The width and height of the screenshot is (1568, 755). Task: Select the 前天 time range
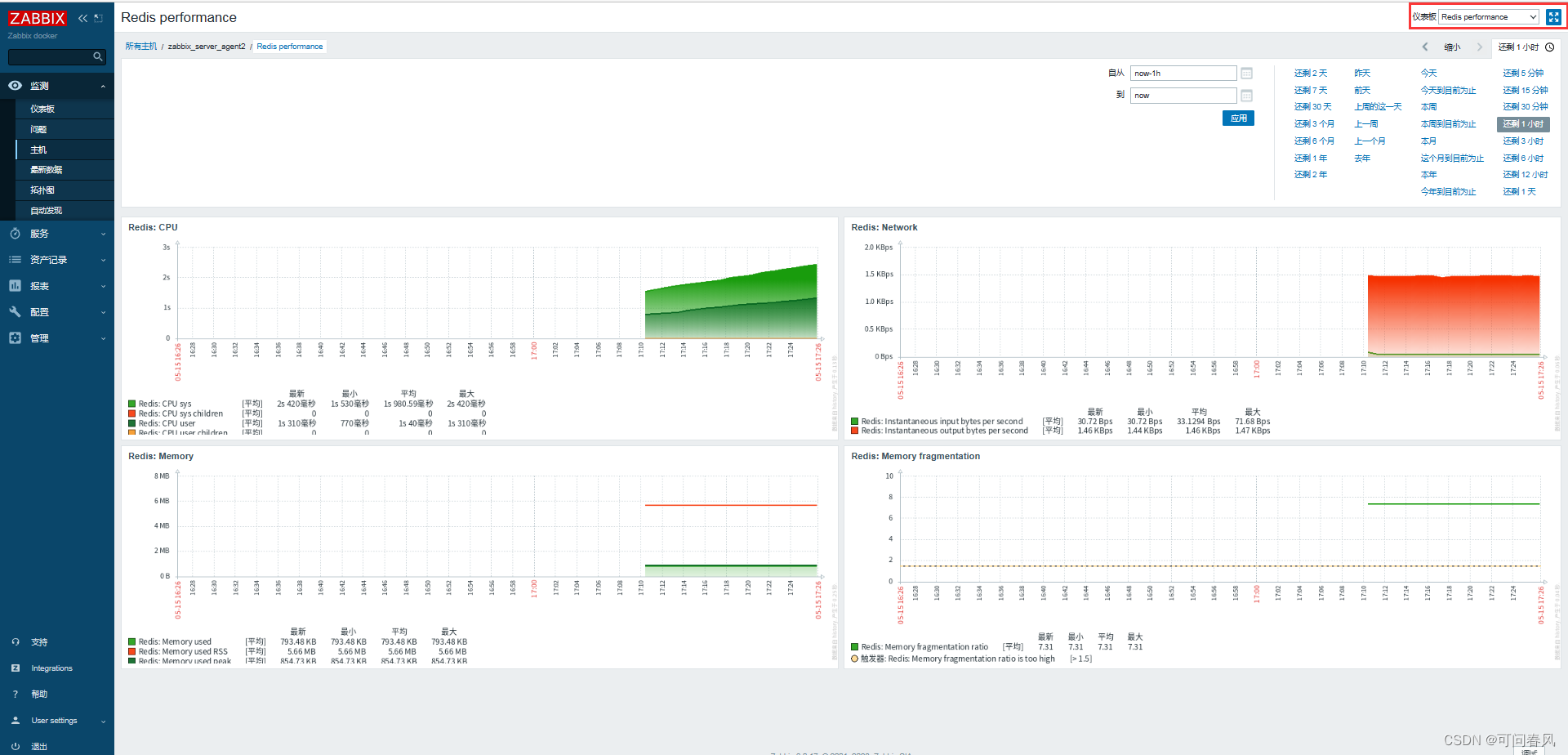[x=1362, y=91]
